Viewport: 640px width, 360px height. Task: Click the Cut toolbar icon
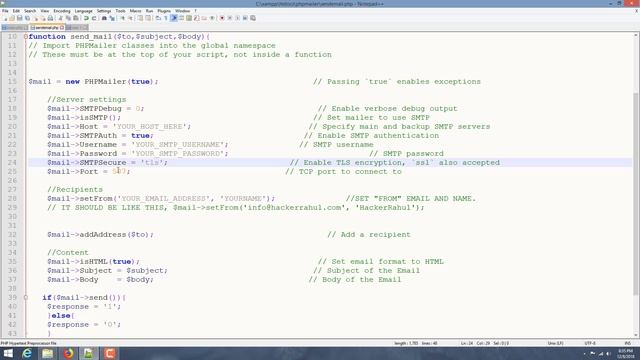[x=60, y=18]
